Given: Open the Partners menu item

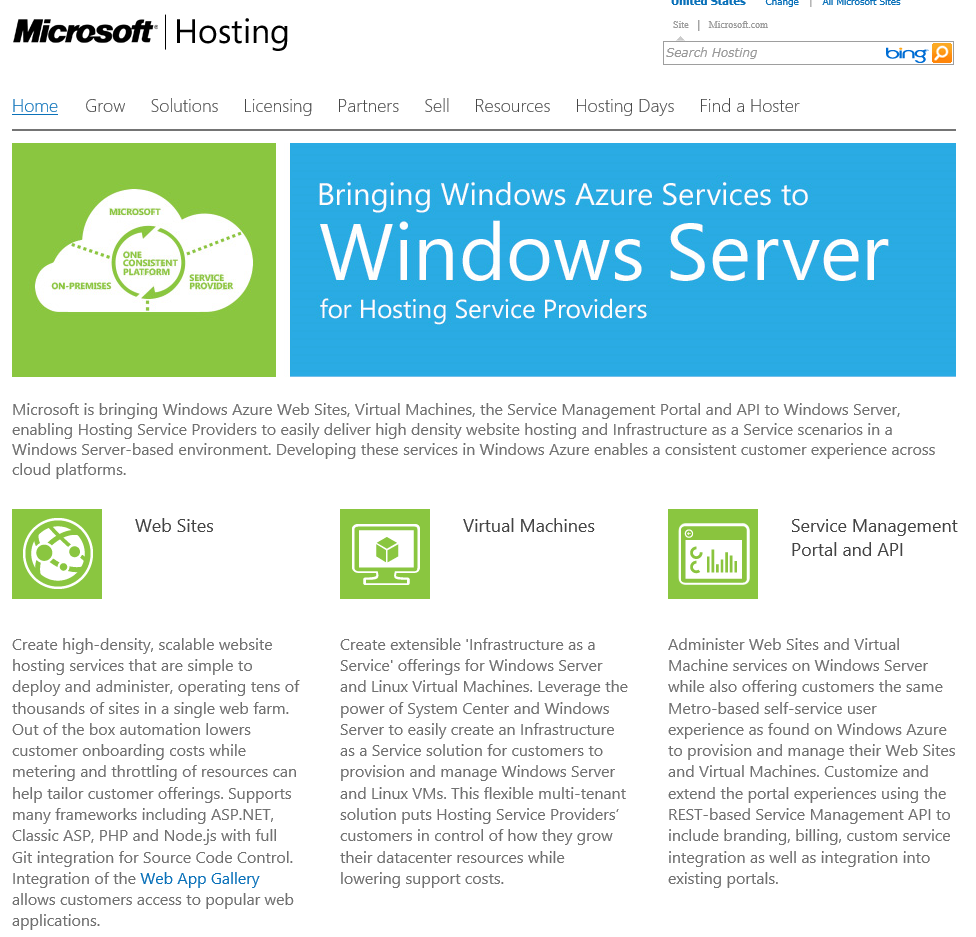Looking at the screenshot, I should coord(368,106).
